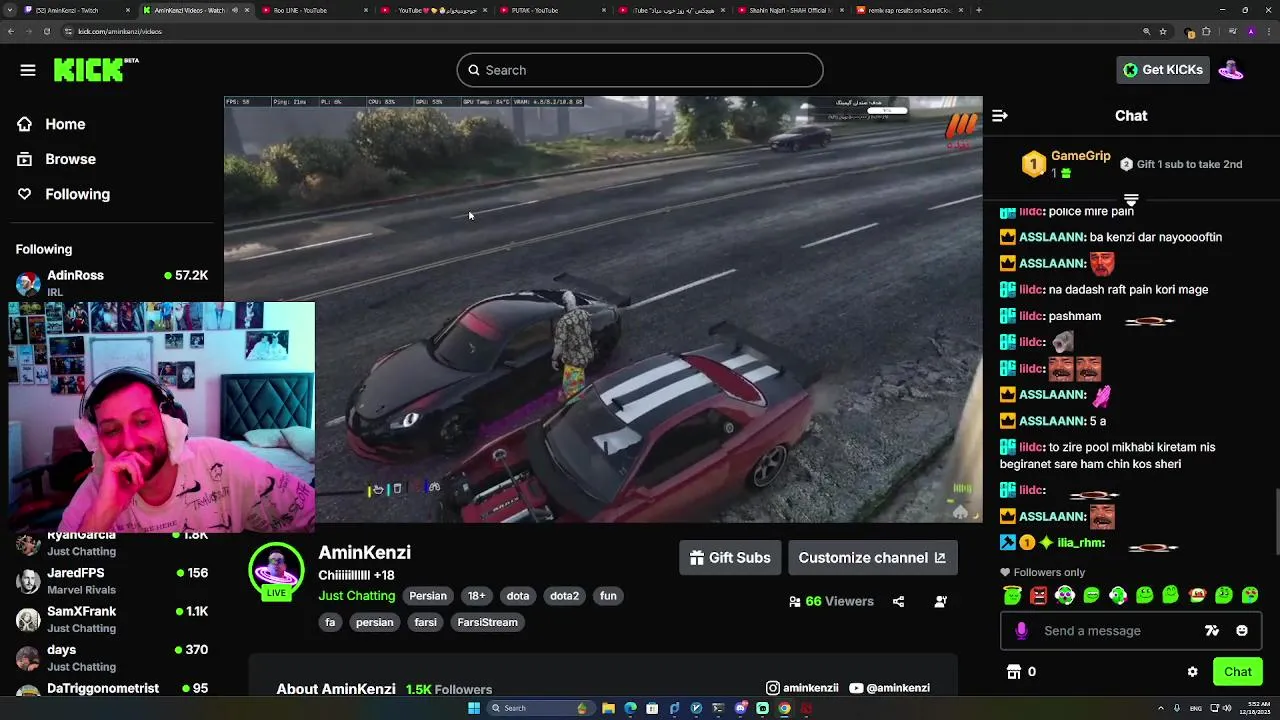Open the AdinRoss channel in Following
The image size is (1280, 720).
click(x=112, y=283)
